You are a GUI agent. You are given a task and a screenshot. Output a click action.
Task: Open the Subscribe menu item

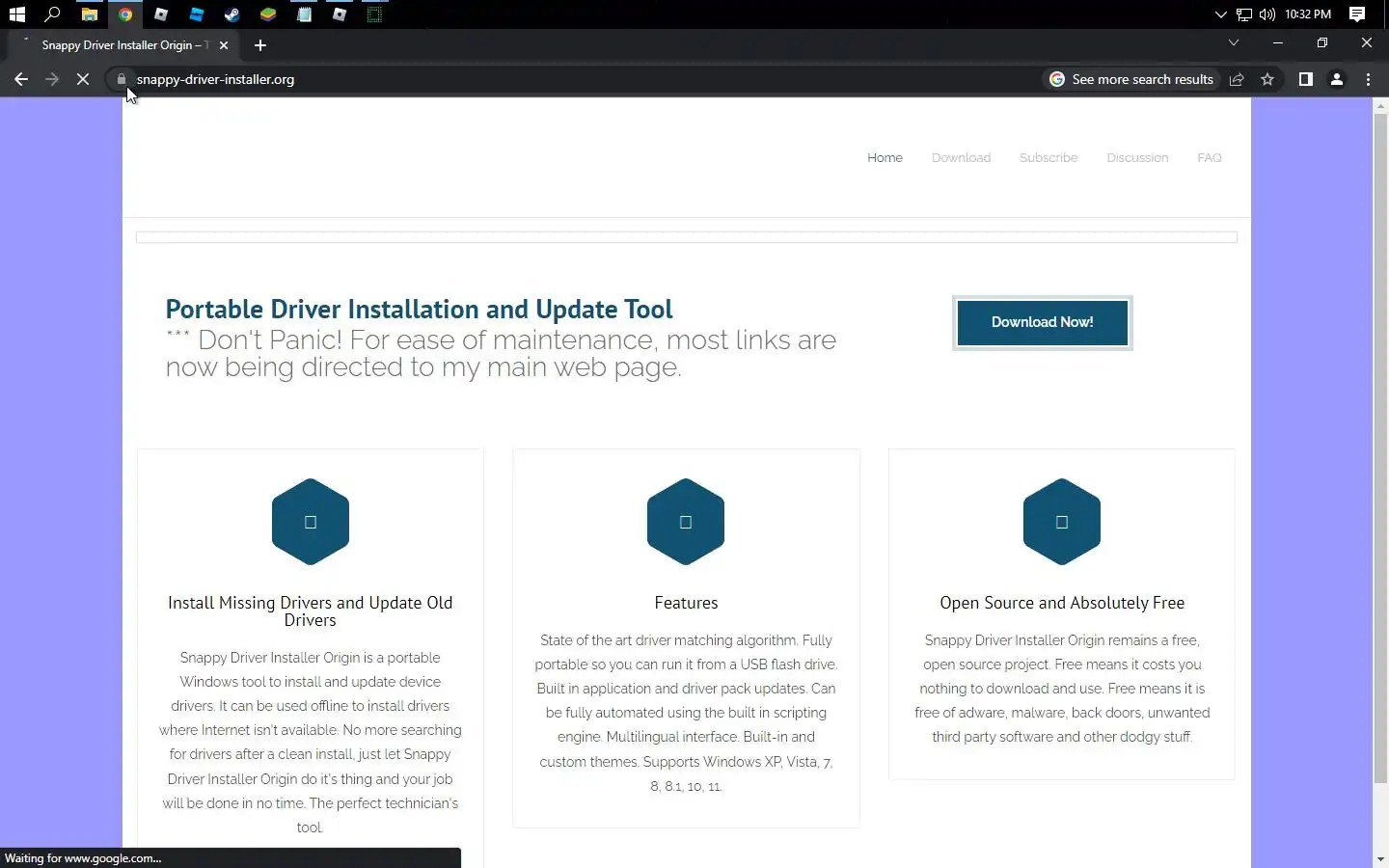point(1049,157)
